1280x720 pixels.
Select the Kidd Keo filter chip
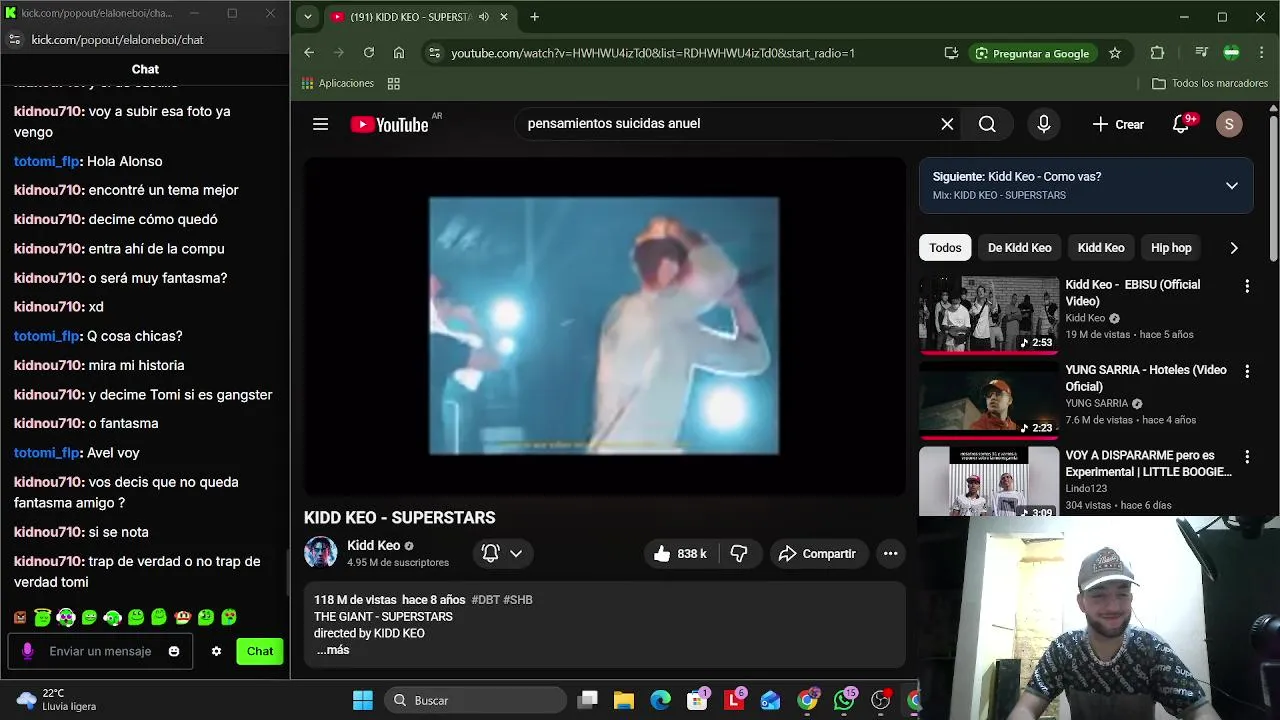pos(1101,248)
